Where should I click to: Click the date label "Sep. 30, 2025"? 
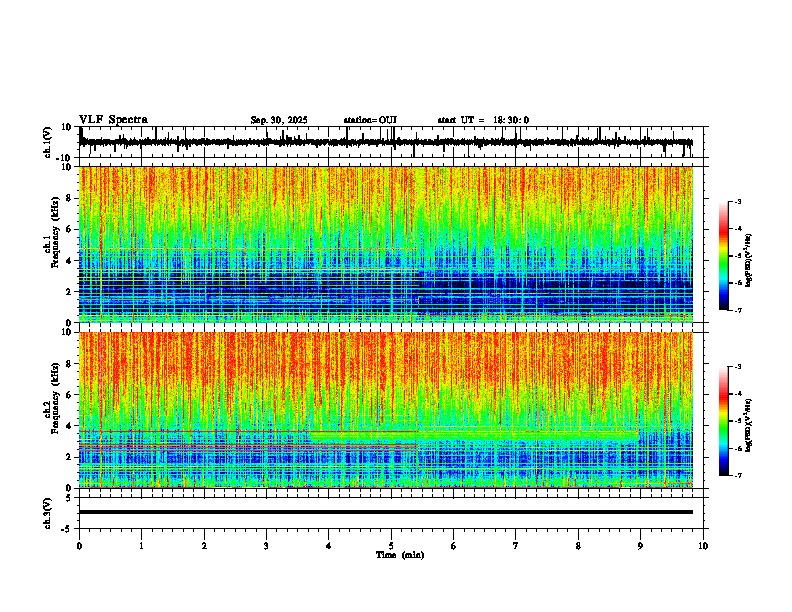[x=279, y=120]
